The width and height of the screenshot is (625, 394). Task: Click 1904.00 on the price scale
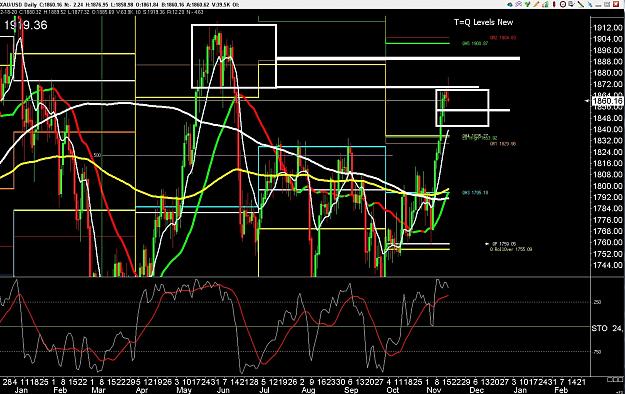point(608,39)
